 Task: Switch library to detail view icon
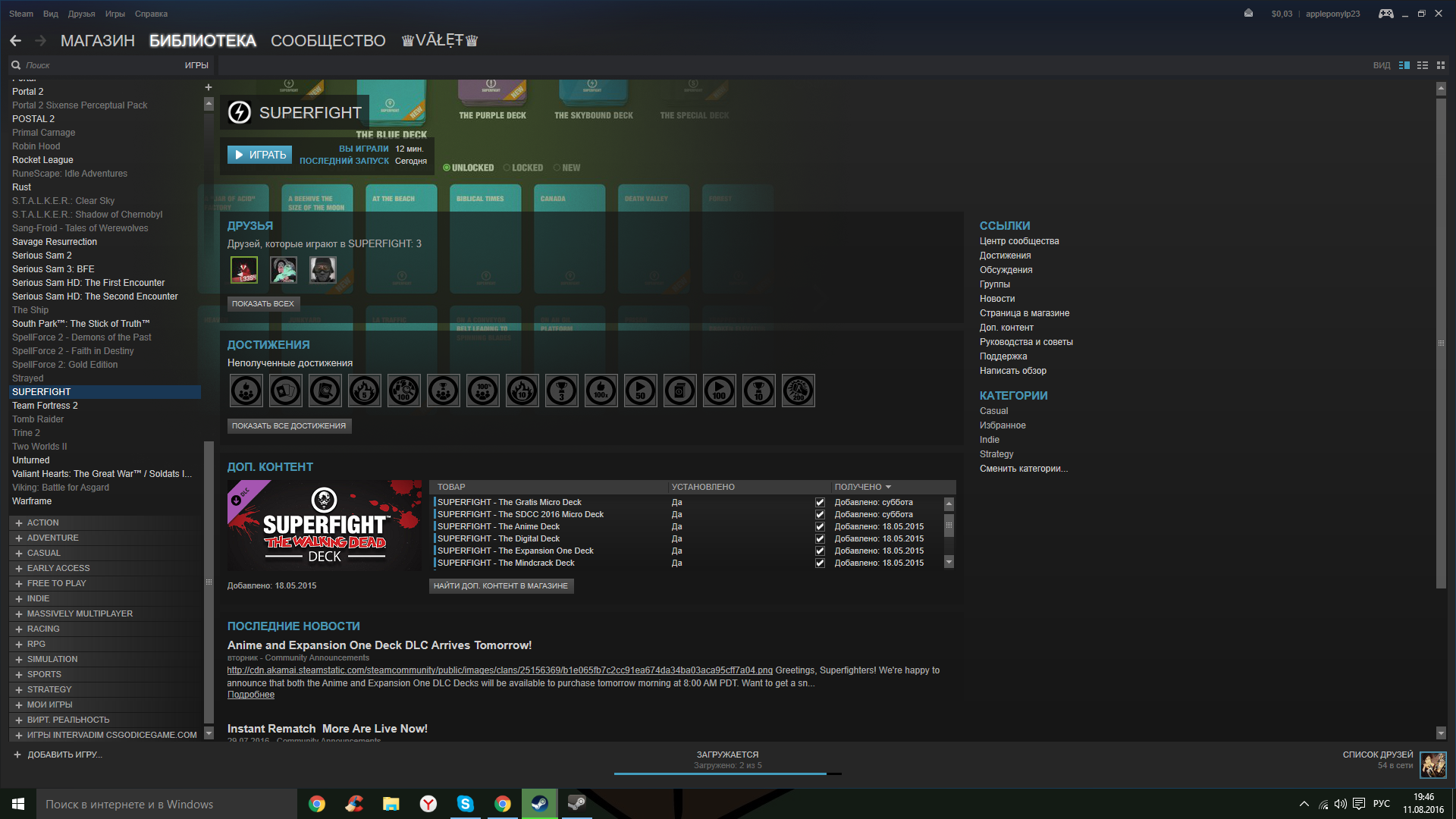point(1404,65)
